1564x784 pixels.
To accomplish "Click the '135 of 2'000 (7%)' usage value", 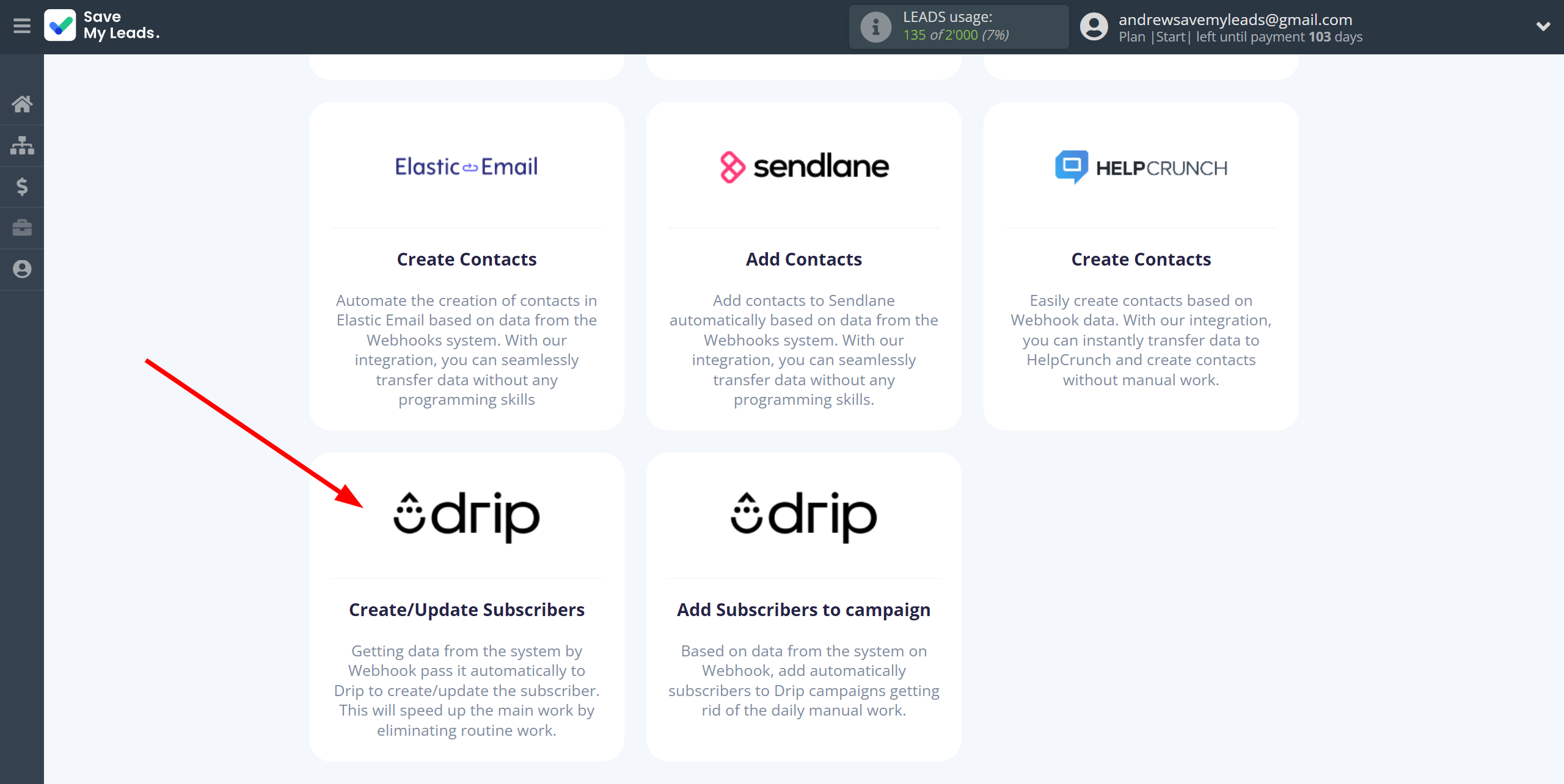I will [x=956, y=35].
